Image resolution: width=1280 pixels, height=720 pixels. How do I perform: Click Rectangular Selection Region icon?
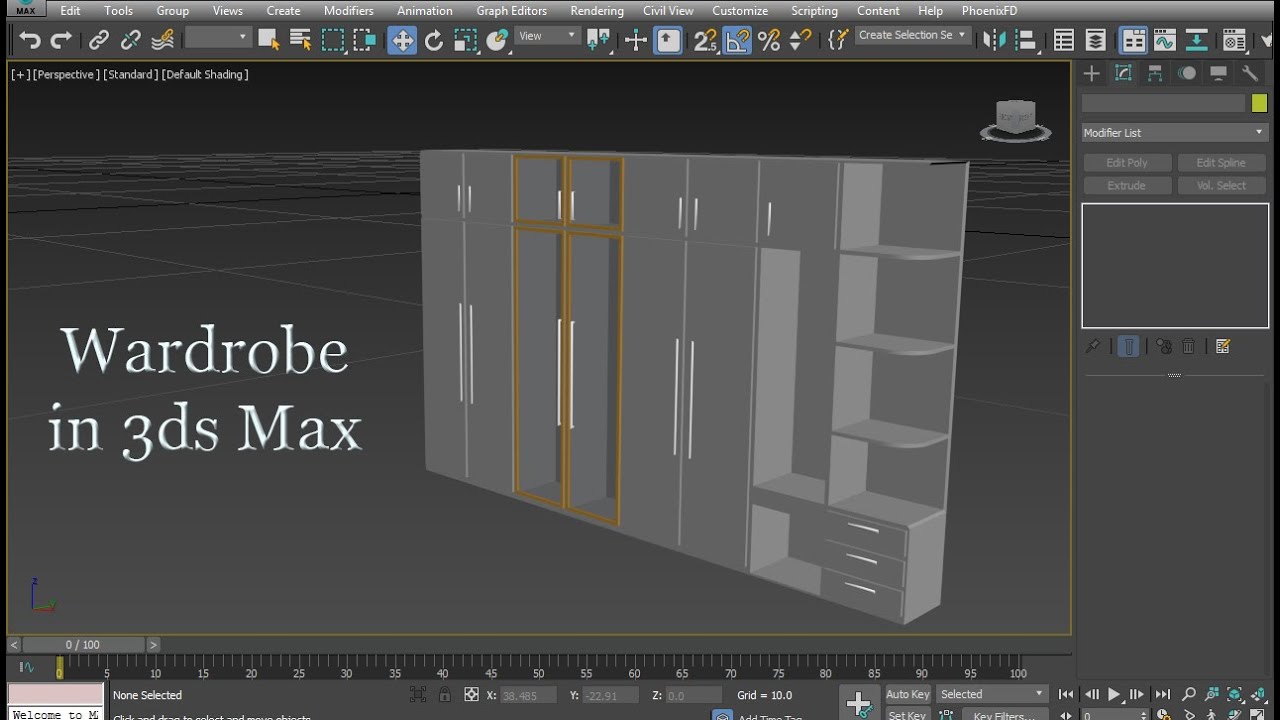pos(333,40)
